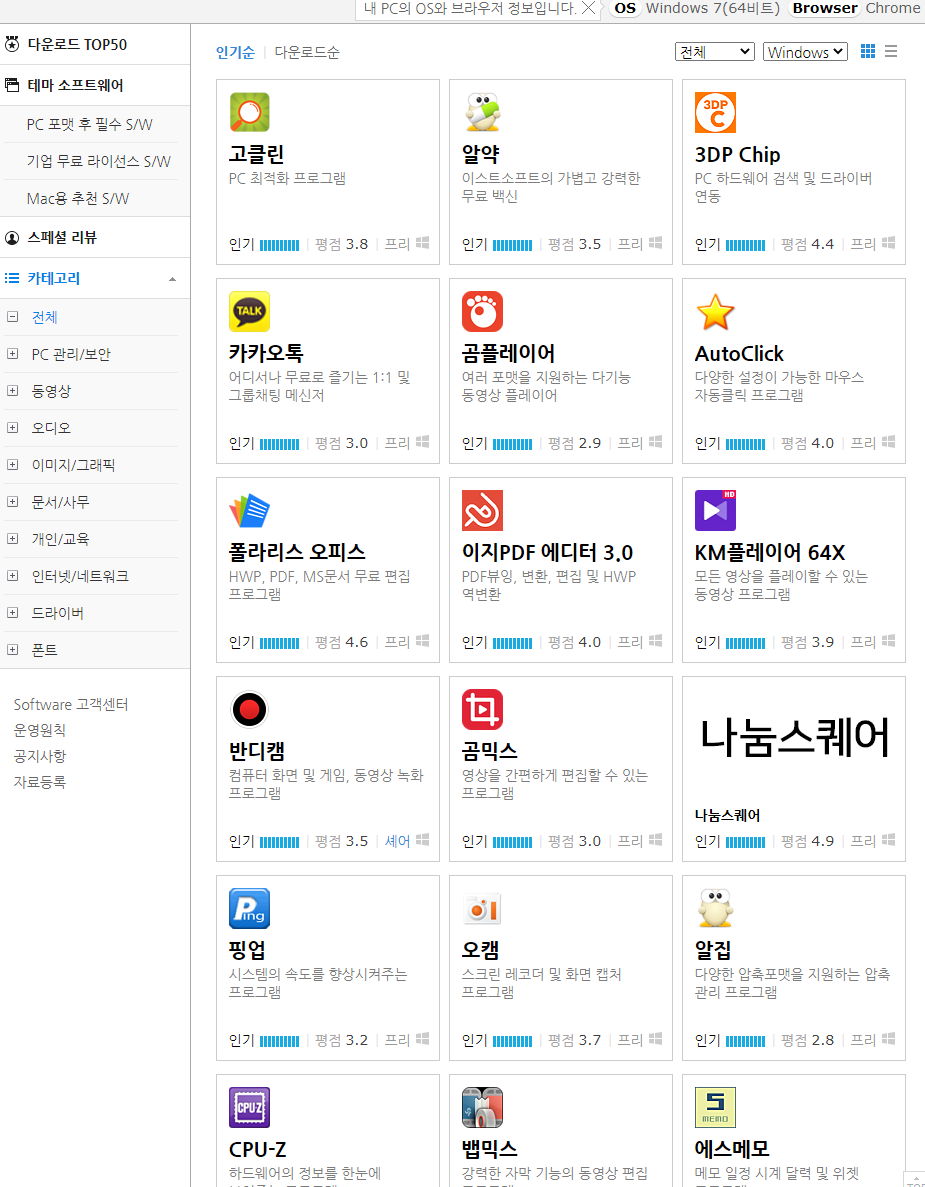Expand the 문서/사무 category
925x1187 pixels.
pyautogui.click(x=12, y=502)
